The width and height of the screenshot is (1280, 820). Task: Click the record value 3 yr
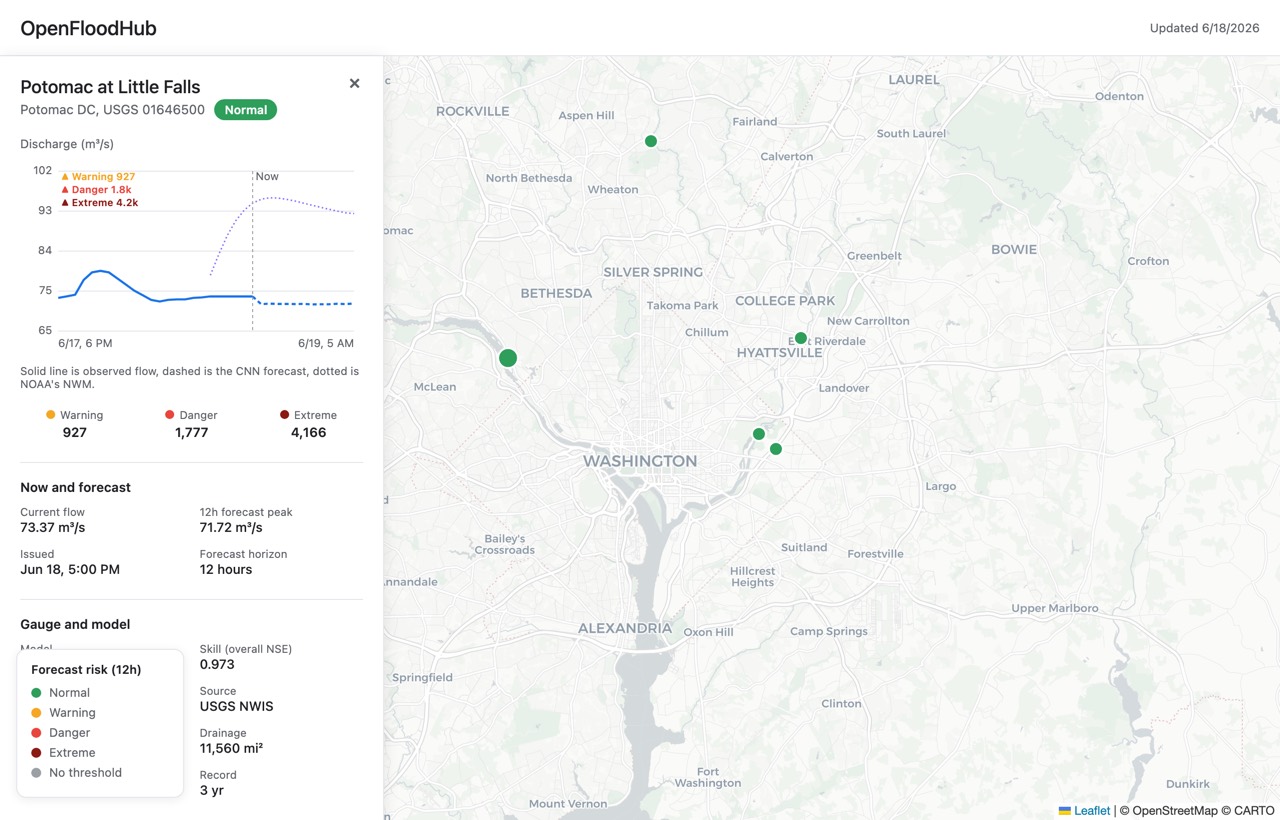coord(211,791)
